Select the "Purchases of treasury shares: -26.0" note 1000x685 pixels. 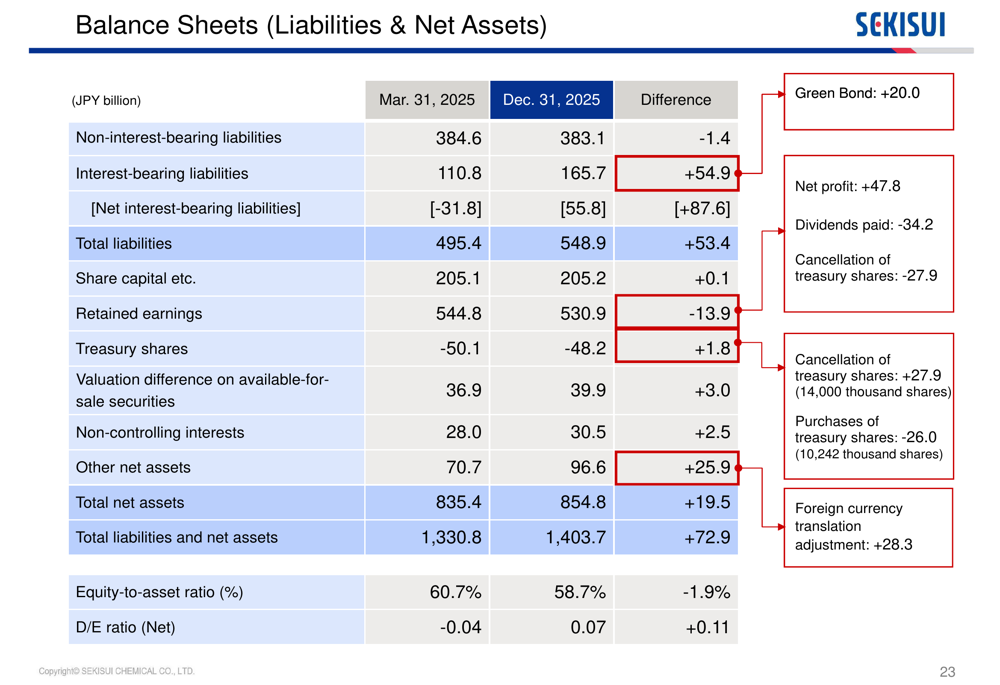click(865, 429)
